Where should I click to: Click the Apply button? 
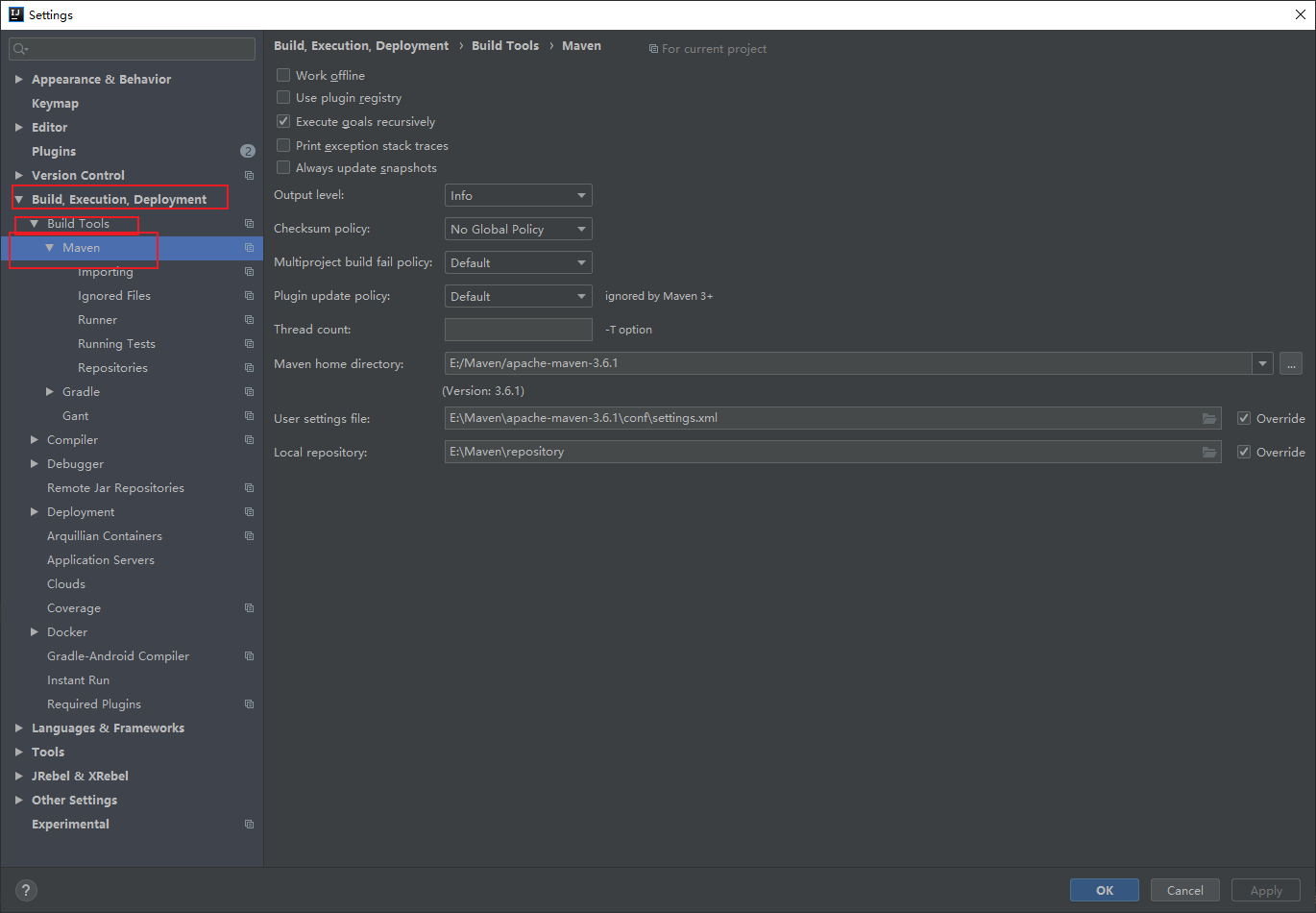point(1266,890)
